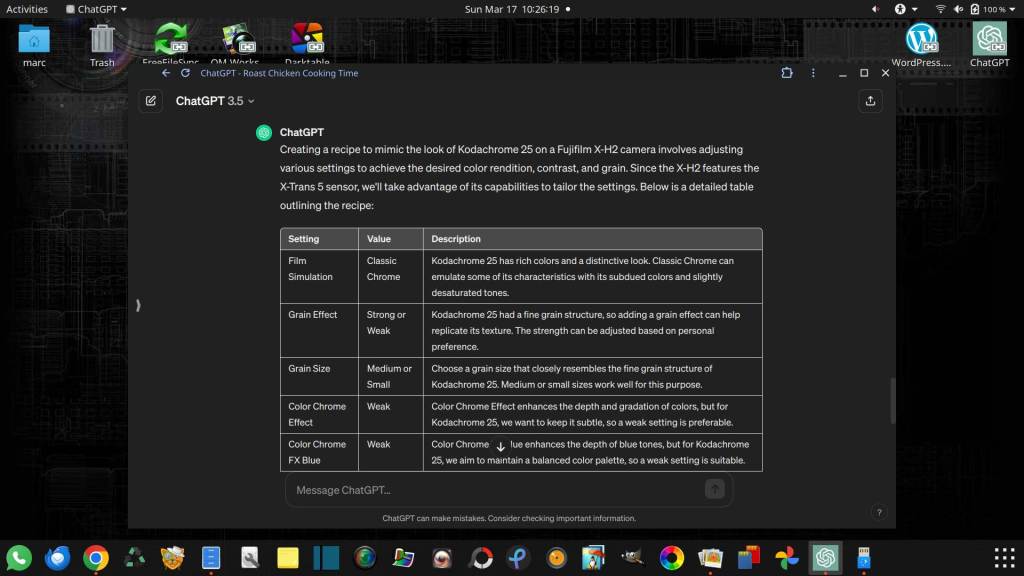This screenshot has width=1024, height=576.
Task: Open the yellow sticky notes dock app
Action: pyautogui.click(x=287, y=558)
